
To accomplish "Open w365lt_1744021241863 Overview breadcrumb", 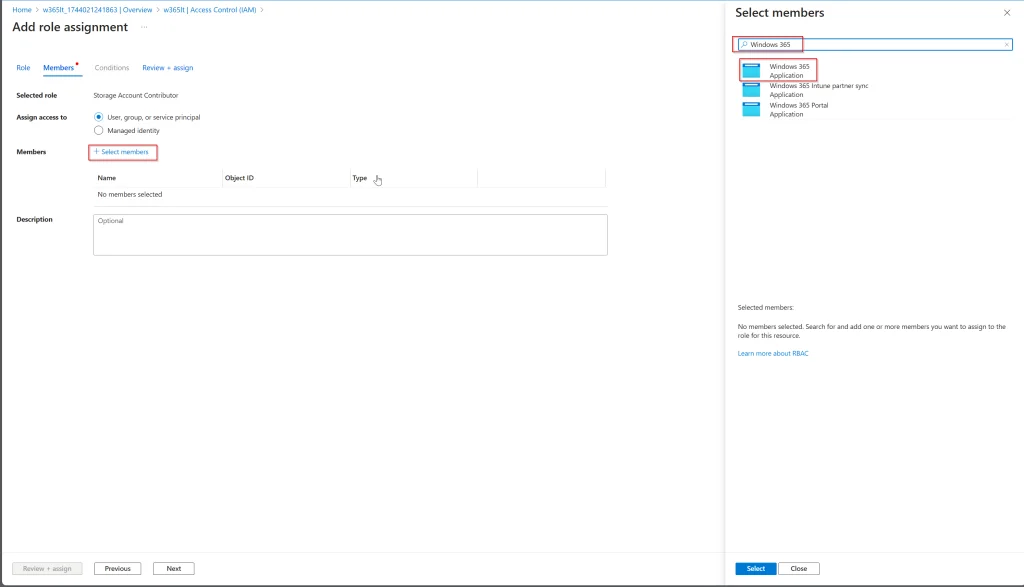I will click(x=97, y=10).
